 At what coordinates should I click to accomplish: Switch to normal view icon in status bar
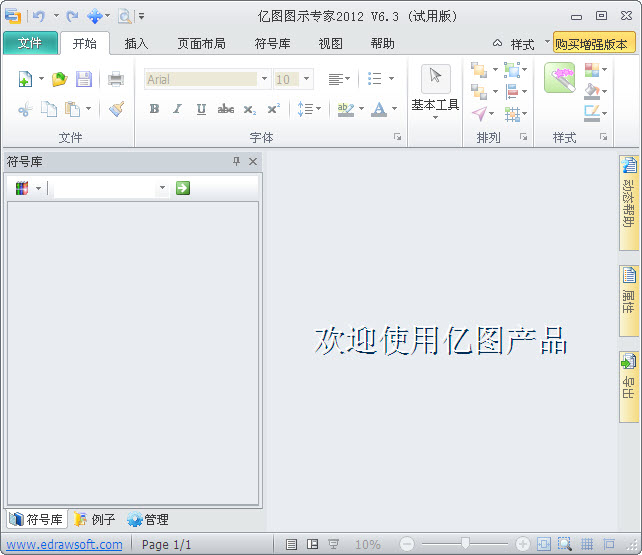[292, 544]
